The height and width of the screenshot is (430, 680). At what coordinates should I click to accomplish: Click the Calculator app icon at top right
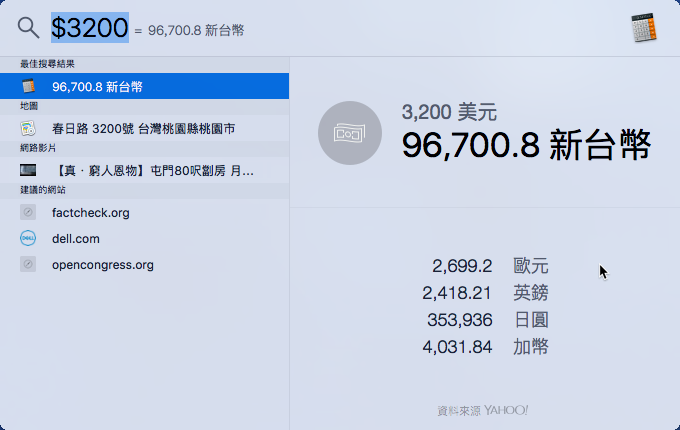644,28
